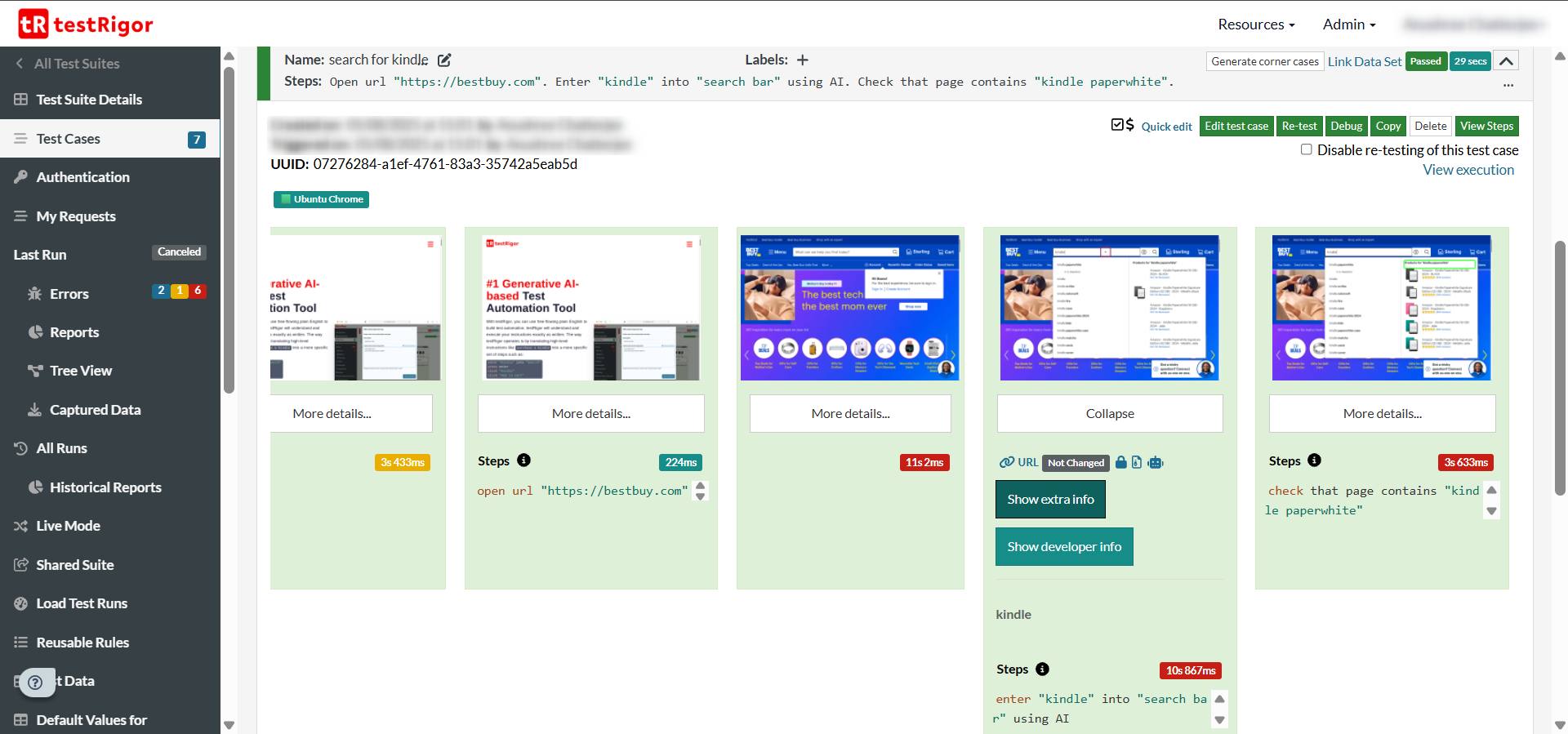Click the robot icon in the step card

(1155, 463)
